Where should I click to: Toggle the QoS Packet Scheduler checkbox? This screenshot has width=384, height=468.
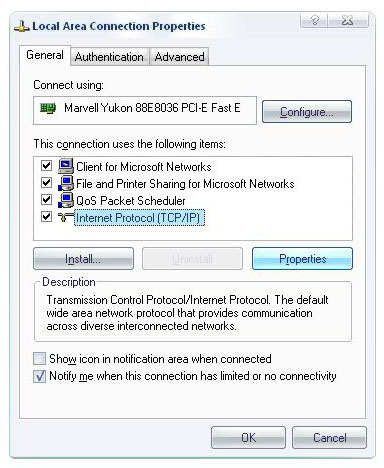[x=46, y=200]
